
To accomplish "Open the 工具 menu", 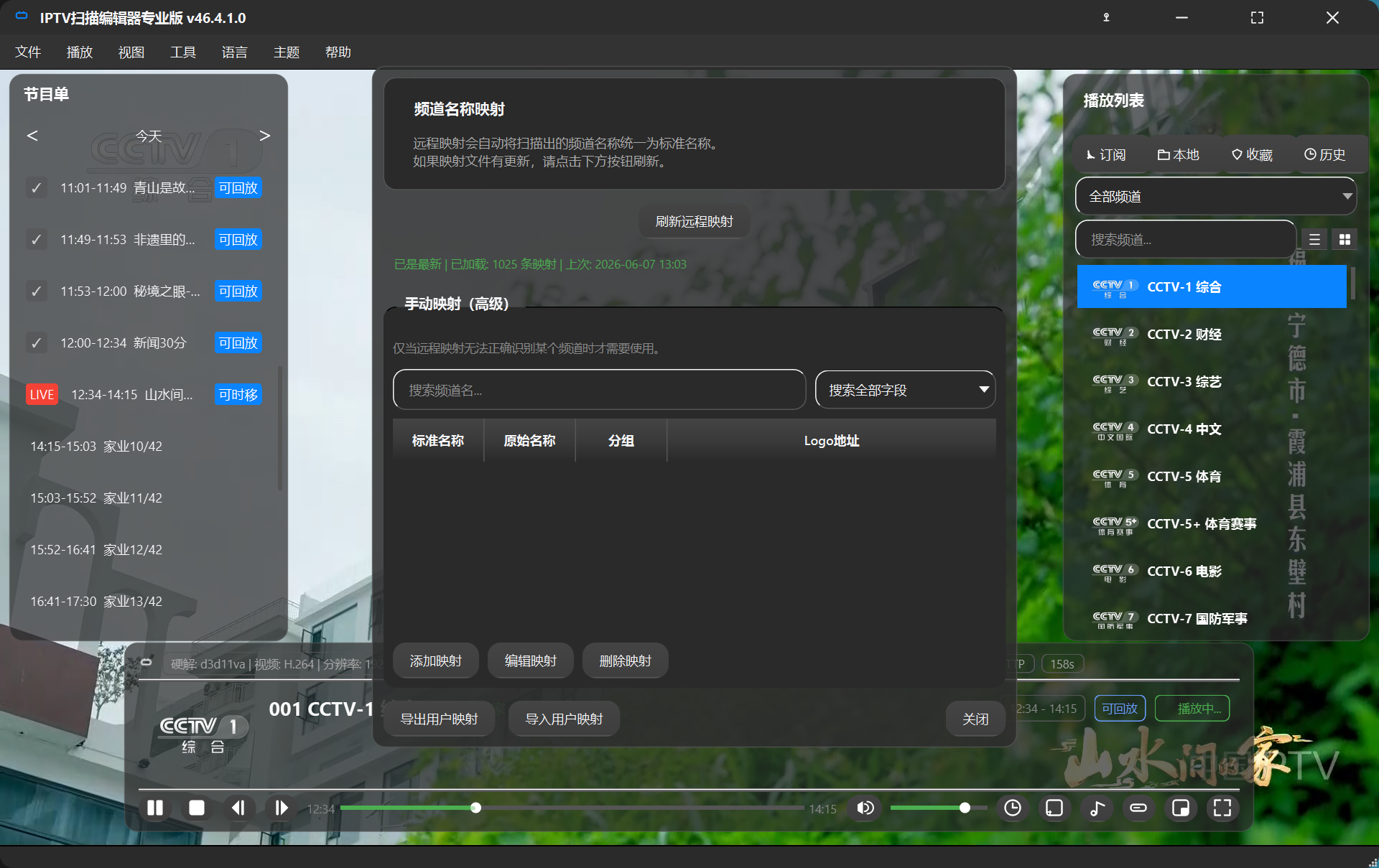I will pyautogui.click(x=183, y=52).
